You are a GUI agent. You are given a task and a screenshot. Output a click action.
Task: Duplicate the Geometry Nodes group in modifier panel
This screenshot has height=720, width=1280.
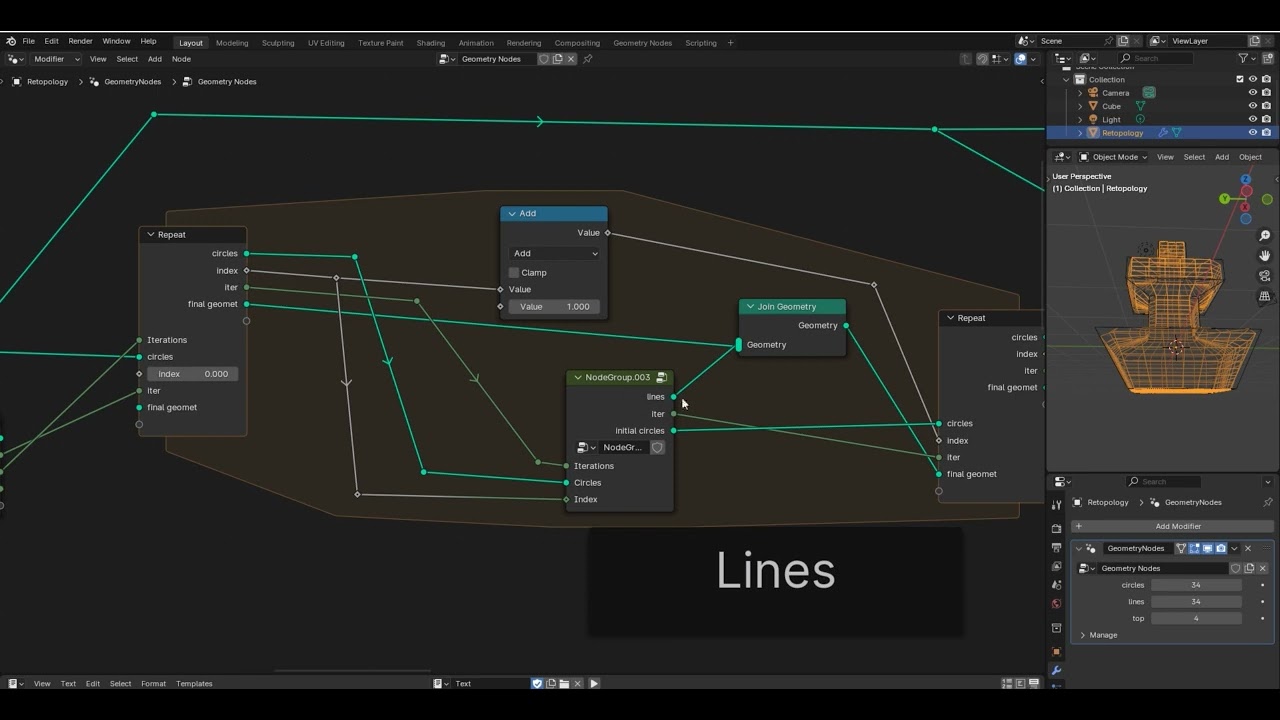click(x=1249, y=568)
